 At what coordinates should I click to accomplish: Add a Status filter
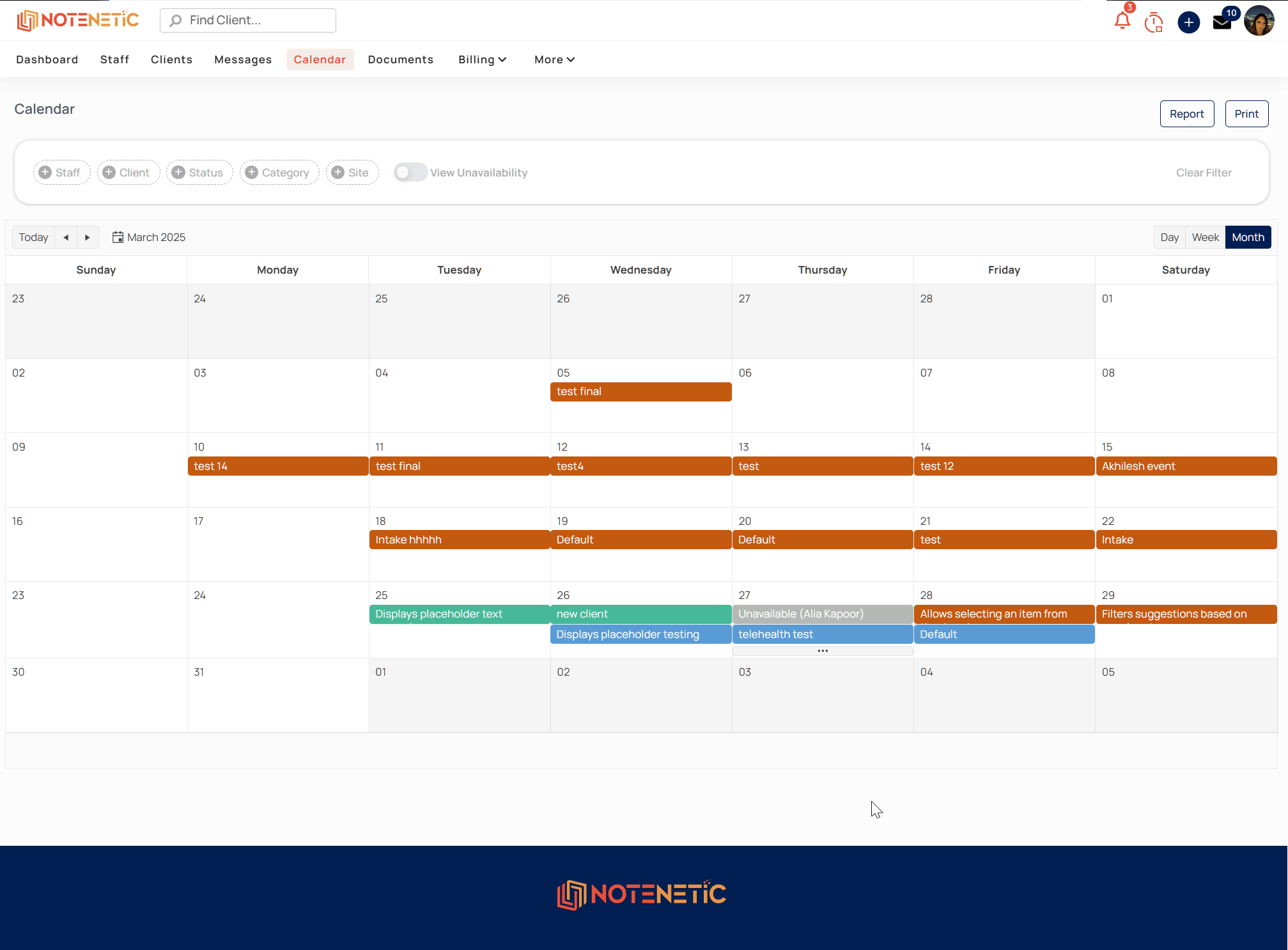coord(199,173)
